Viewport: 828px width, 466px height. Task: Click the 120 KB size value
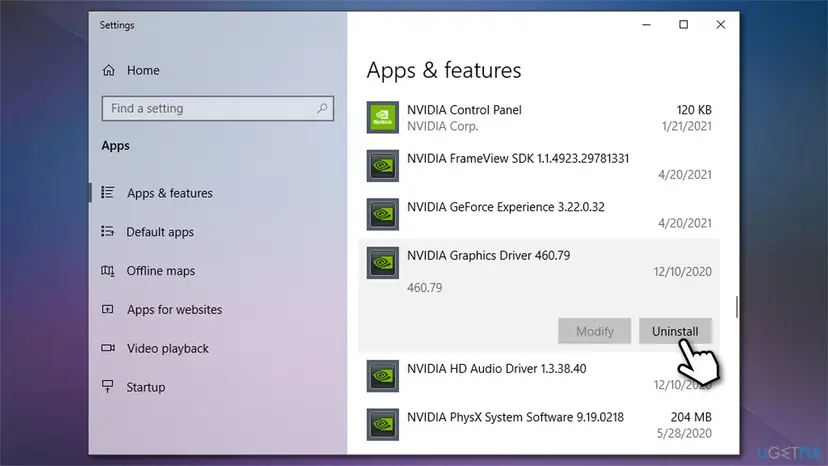(x=694, y=110)
